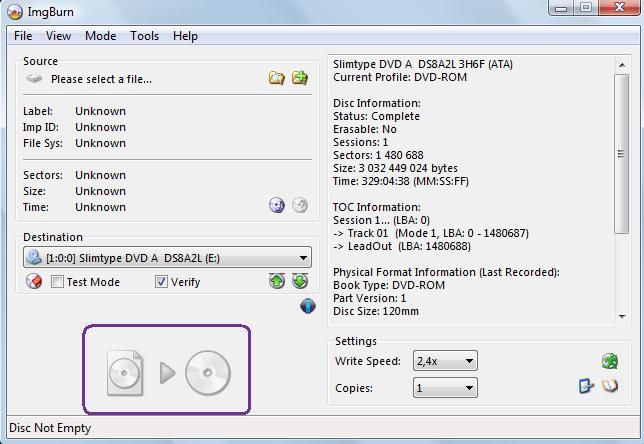Open the book log icon in Settings

(x=610, y=386)
